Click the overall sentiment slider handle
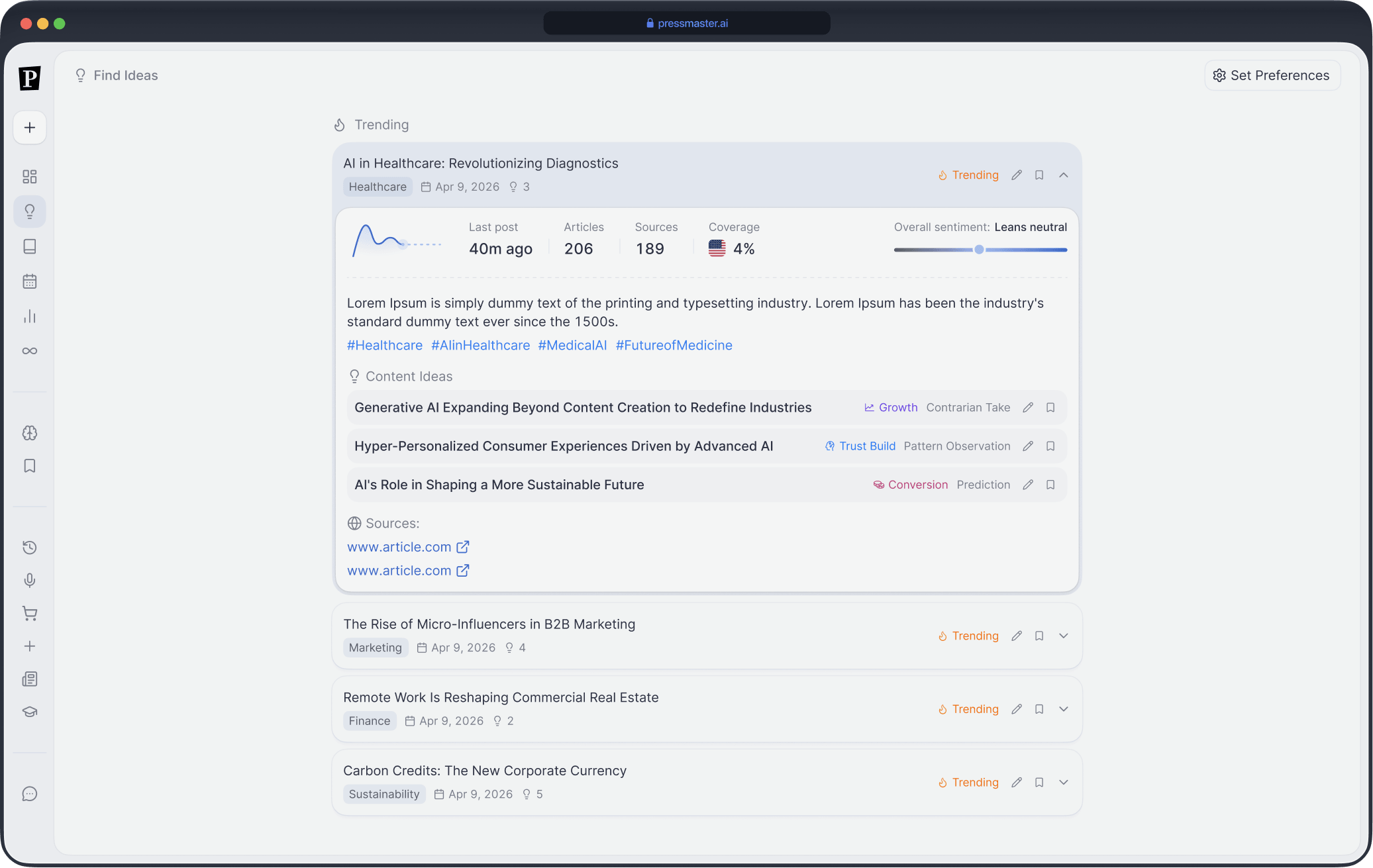This screenshot has height=868, width=1373. tap(979, 250)
